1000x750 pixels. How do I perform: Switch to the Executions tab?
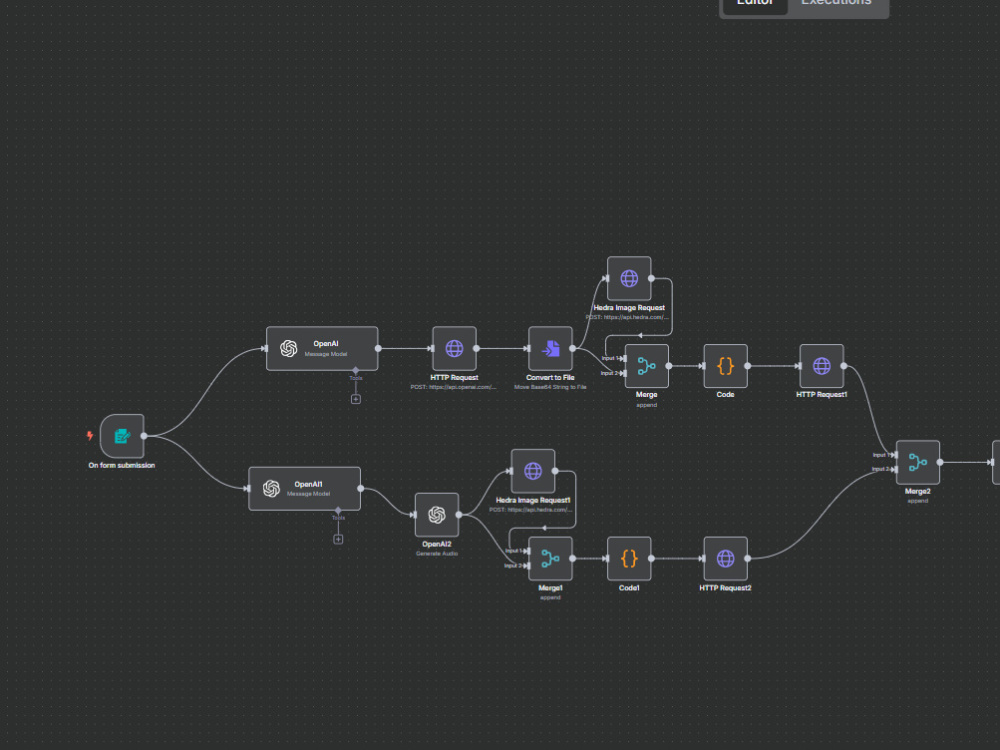[836, 3]
